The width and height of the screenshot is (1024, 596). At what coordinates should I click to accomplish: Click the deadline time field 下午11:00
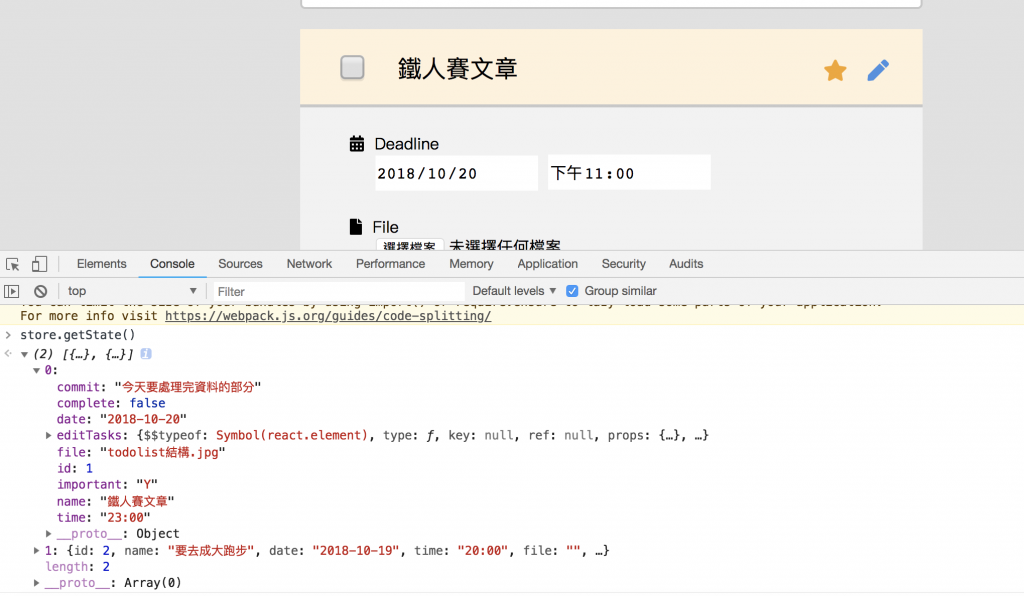click(x=629, y=173)
